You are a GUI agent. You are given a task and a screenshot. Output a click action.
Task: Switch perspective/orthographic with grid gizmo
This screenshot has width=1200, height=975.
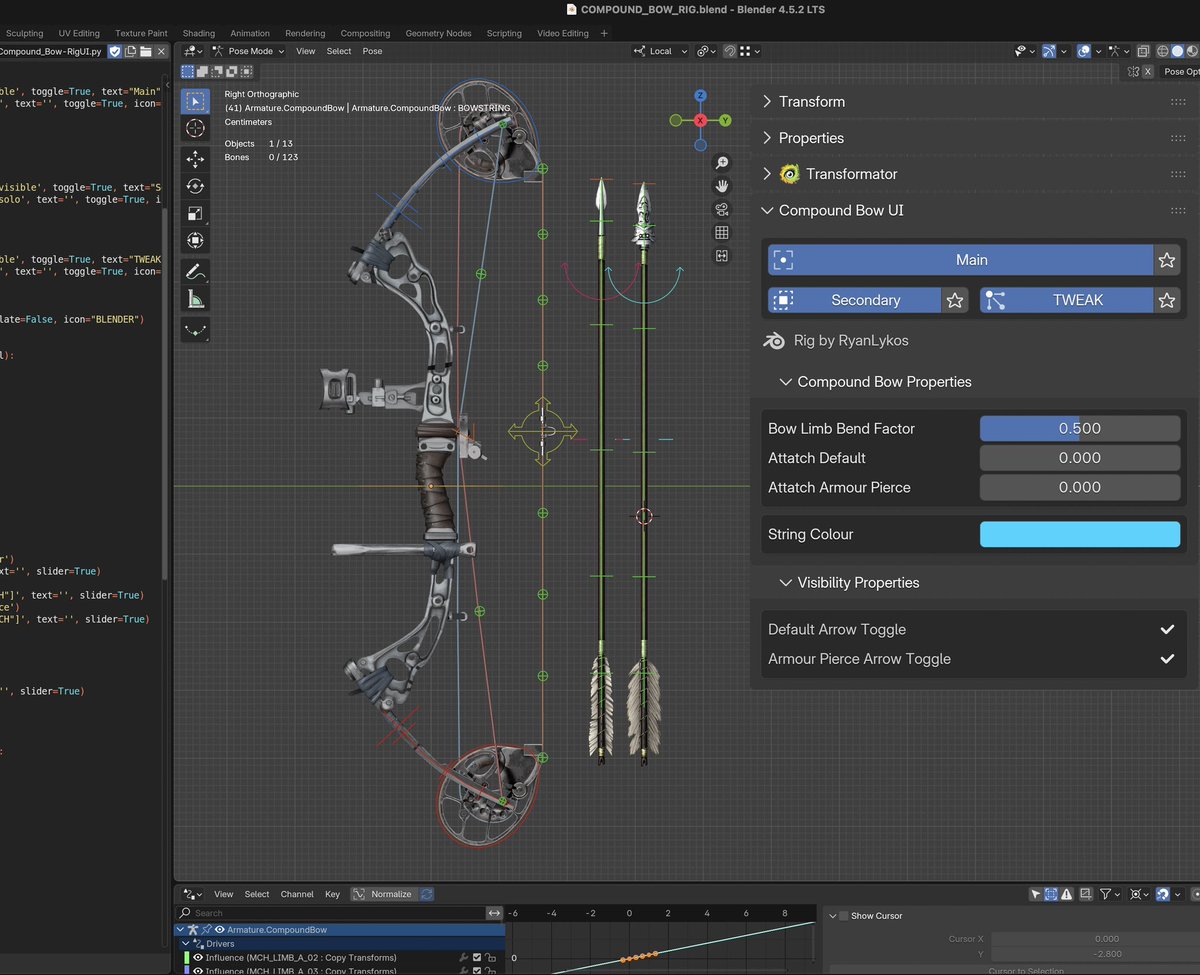[x=722, y=232]
